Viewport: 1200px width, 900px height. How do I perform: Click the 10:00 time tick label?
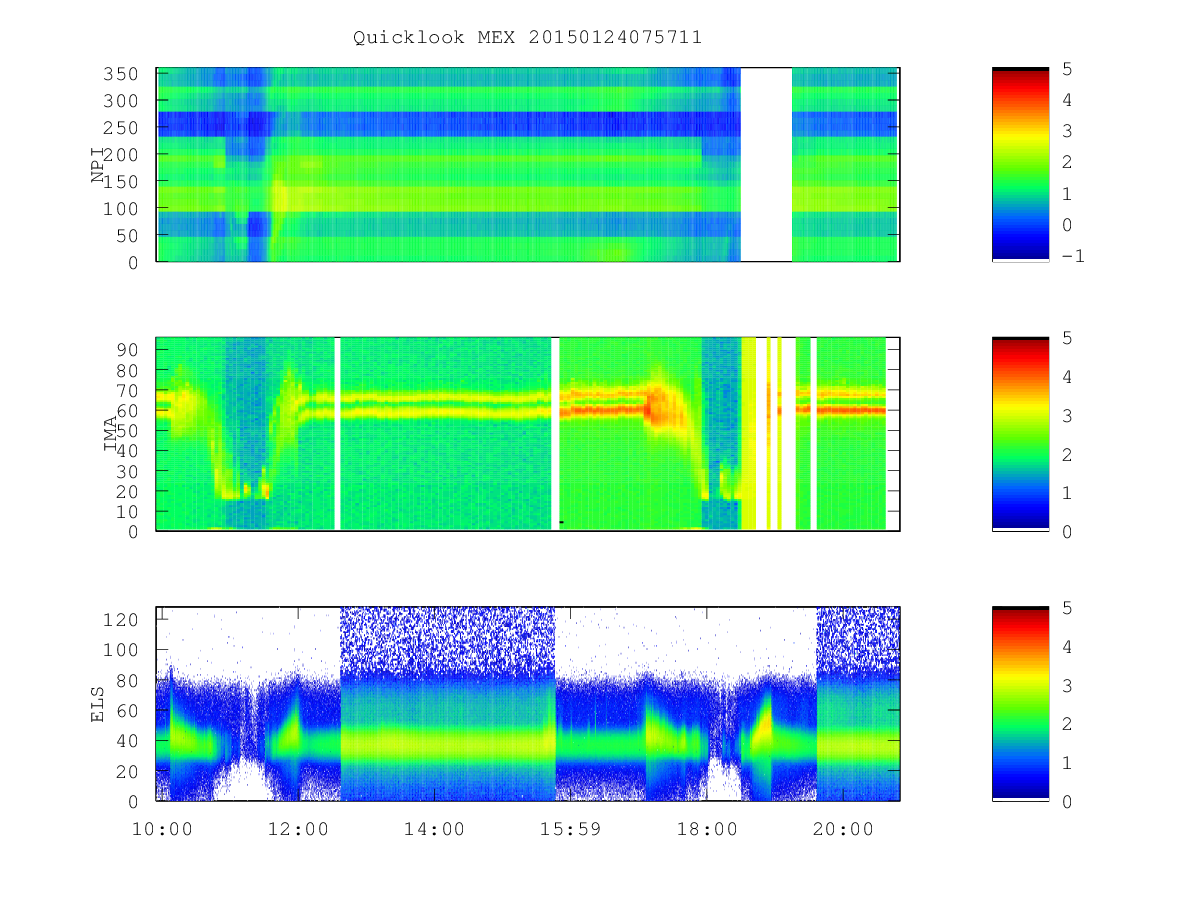pos(162,829)
